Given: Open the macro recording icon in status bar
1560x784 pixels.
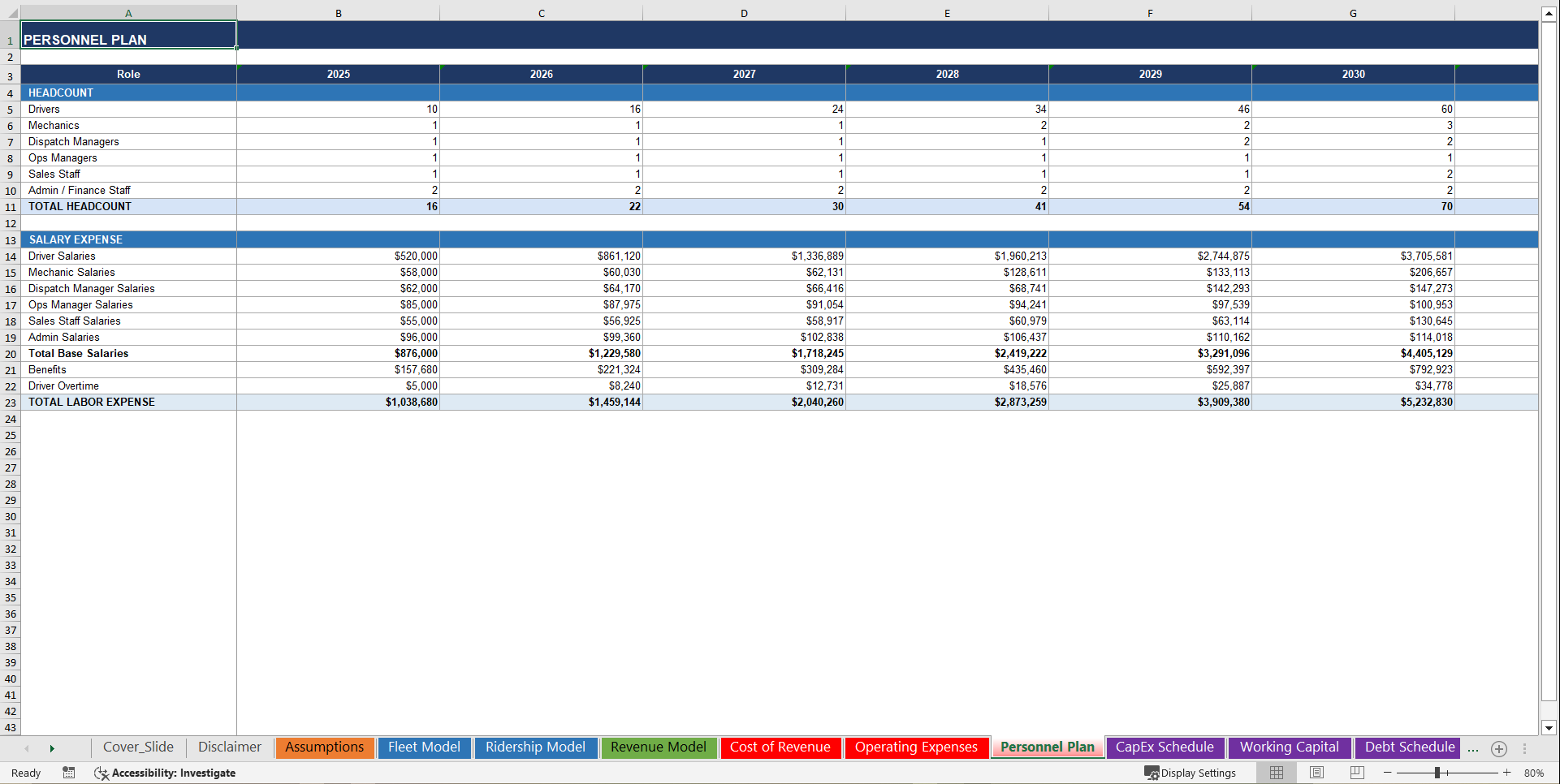Looking at the screenshot, I should pyautogui.click(x=68, y=773).
